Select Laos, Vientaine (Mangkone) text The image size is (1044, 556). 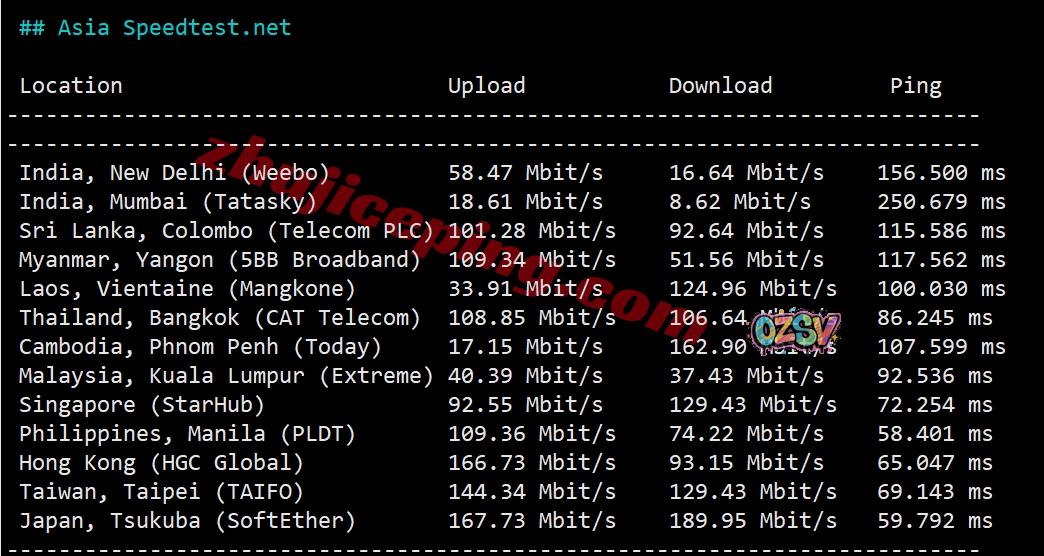tap(187, 290)
